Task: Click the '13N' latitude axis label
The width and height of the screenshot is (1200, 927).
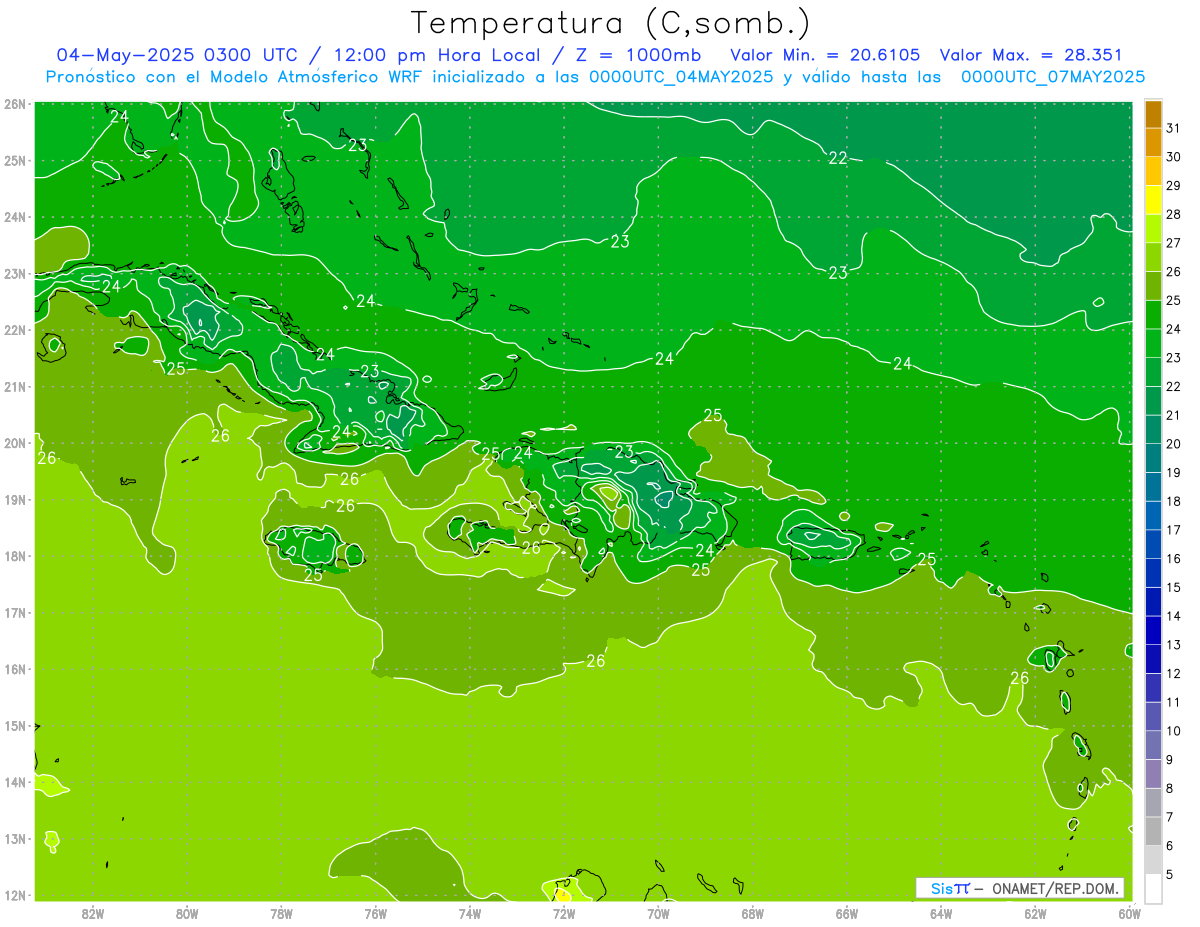Action: (15, 839)
